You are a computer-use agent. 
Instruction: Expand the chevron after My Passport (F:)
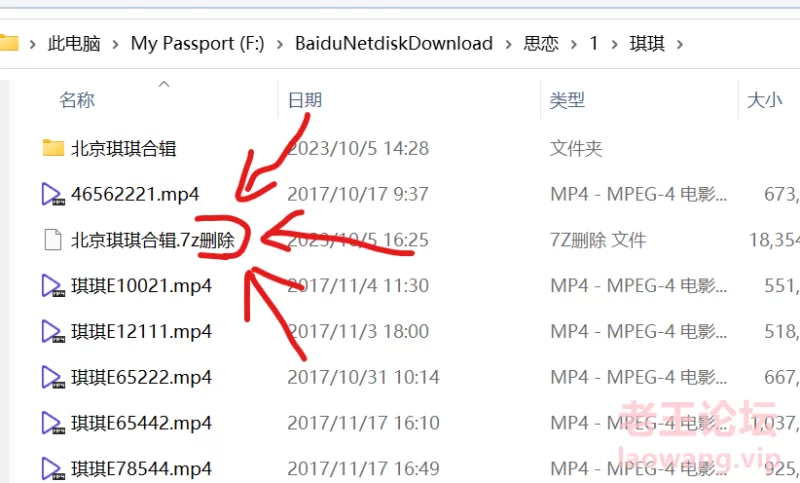click(x=280, y=45)
